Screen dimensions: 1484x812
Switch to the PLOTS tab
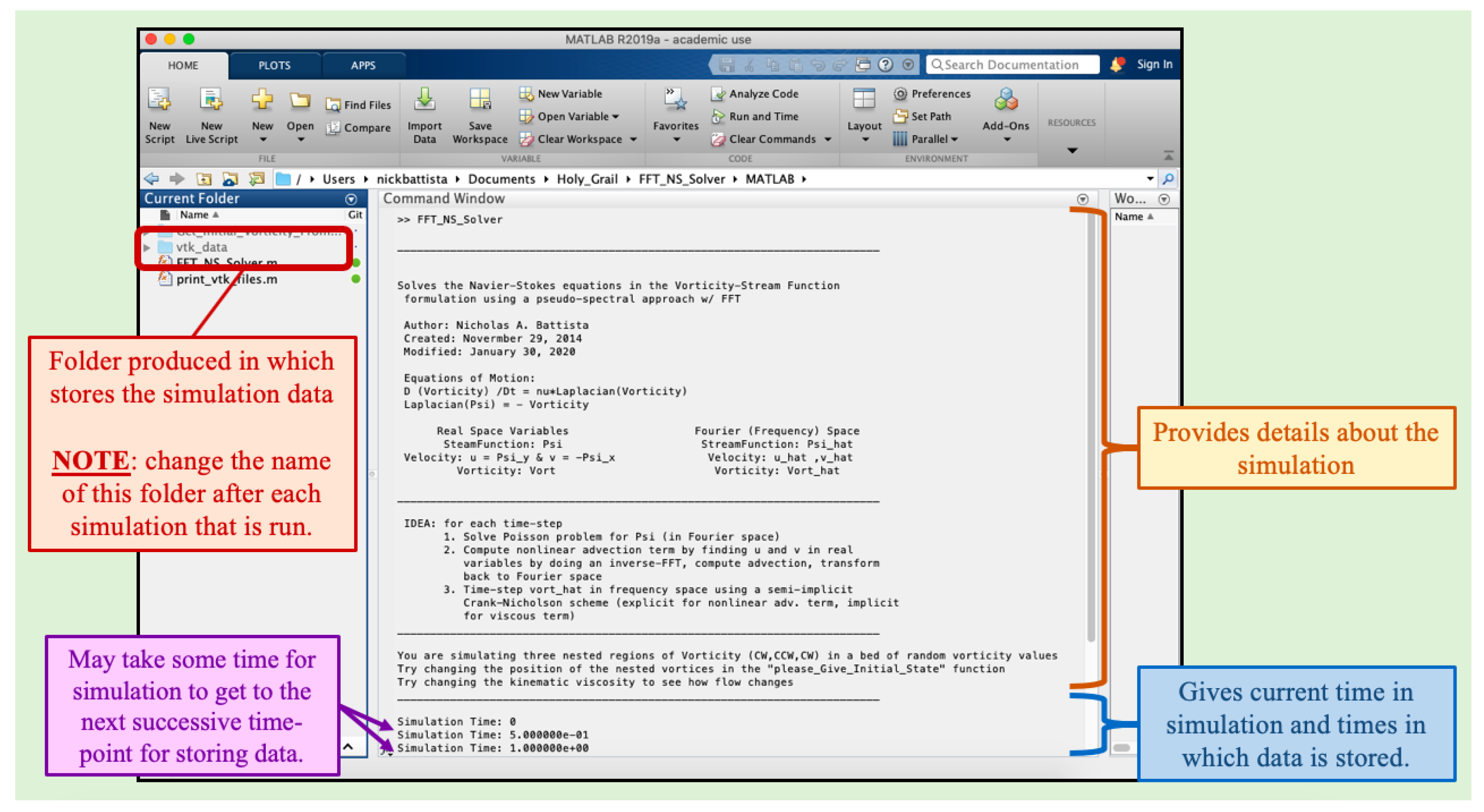pyautogui.click(x=274, y=66)
